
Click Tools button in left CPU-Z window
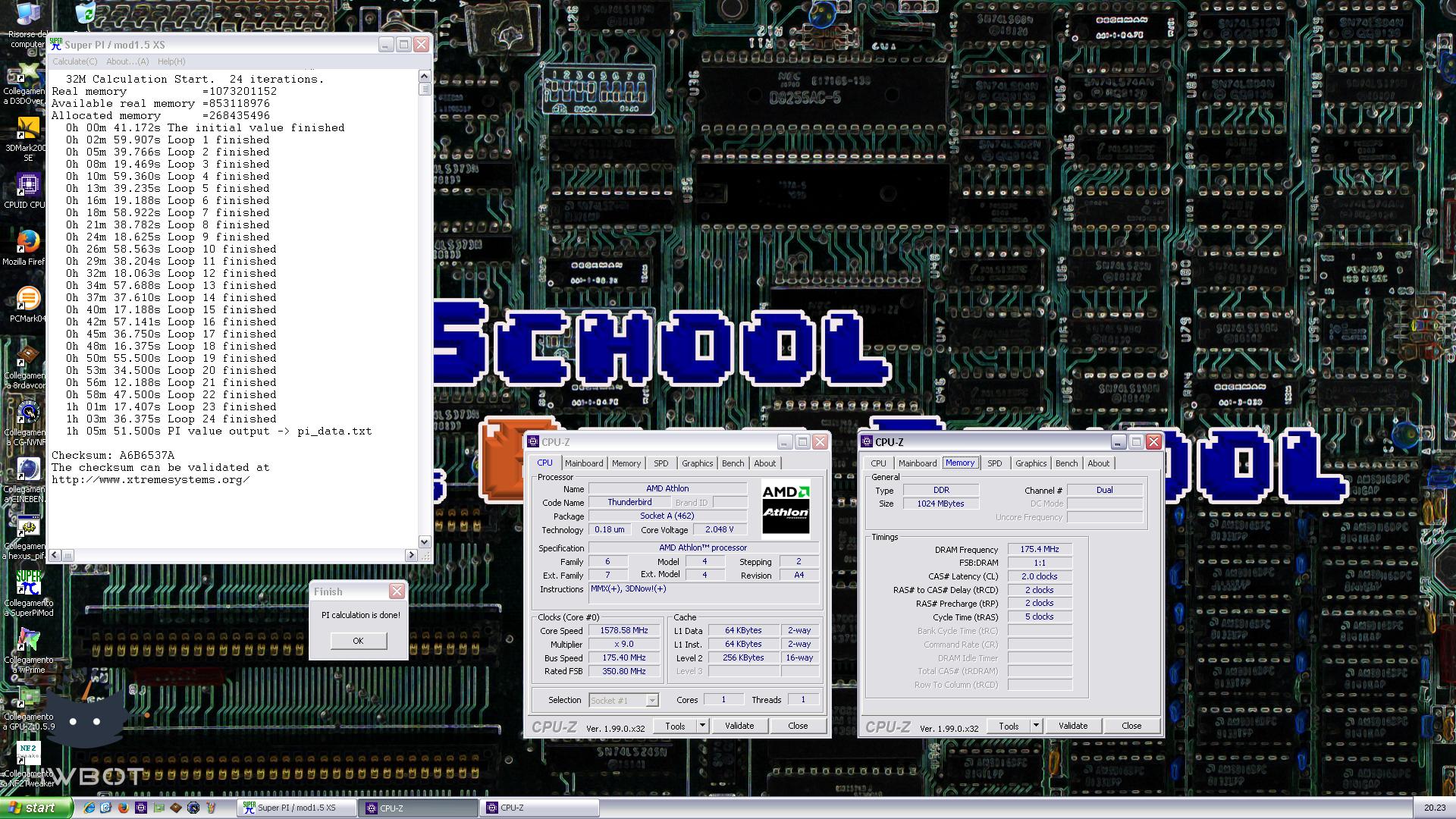pos(675,726)
